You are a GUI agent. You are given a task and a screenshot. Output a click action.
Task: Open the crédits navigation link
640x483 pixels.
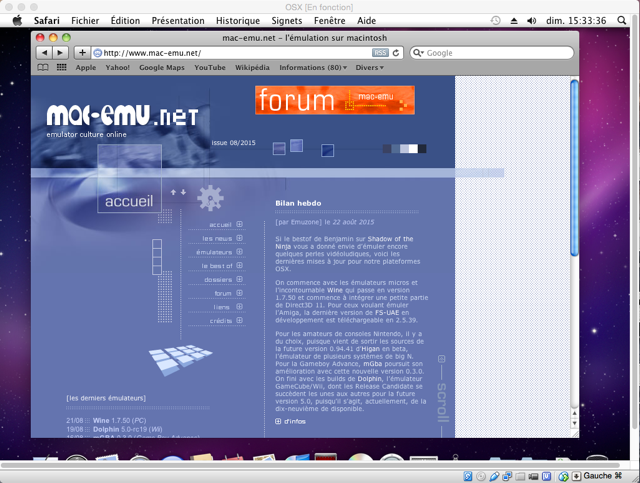[221, 321]
